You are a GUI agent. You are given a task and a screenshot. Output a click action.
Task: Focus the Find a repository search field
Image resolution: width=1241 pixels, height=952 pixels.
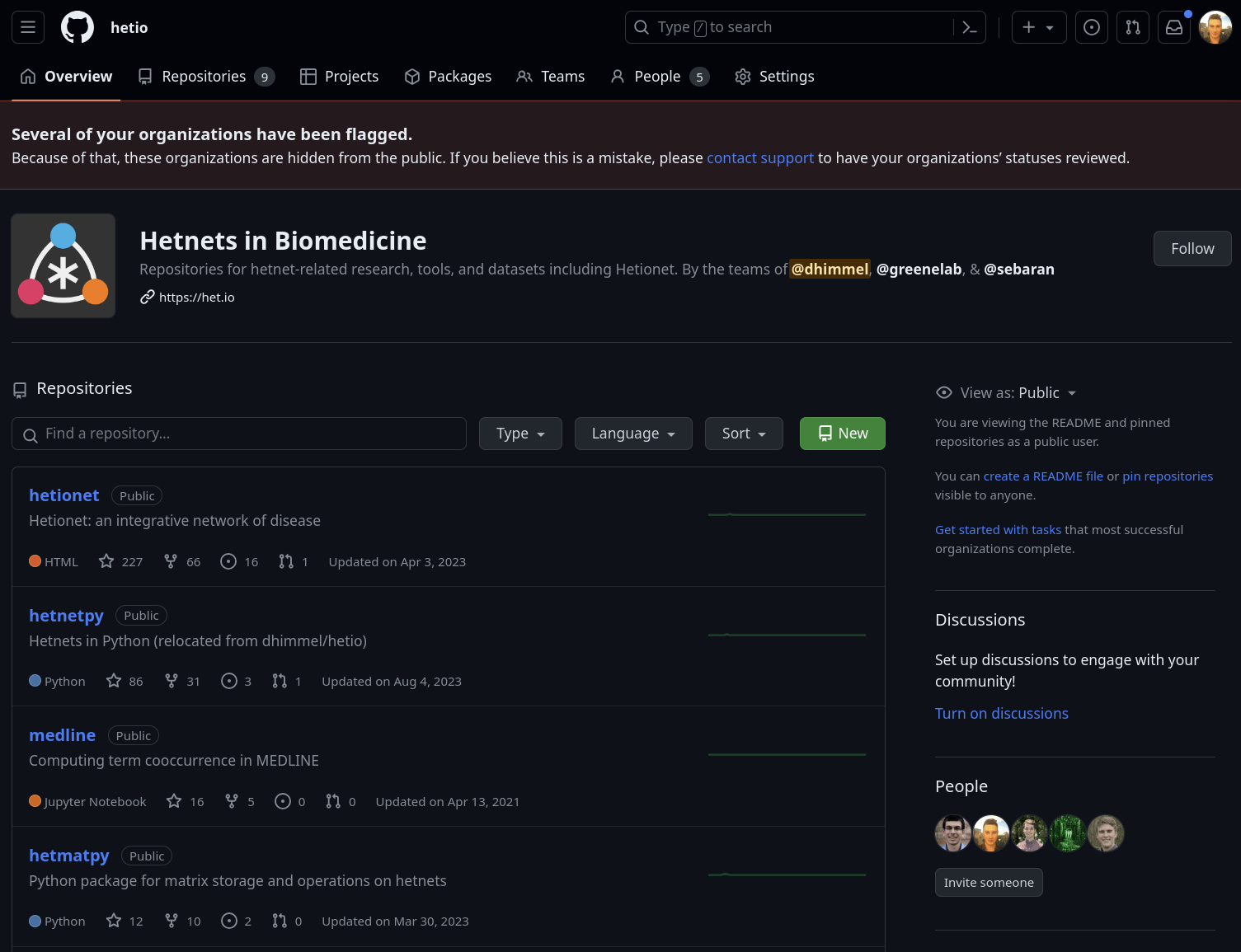pyautogui.click(x=239, y=434)
